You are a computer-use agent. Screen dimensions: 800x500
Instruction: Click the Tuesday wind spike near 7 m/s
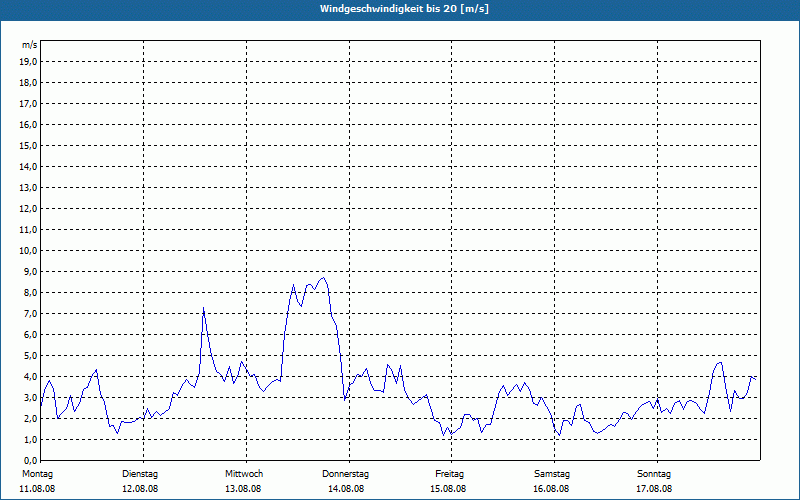pos(204,308)
